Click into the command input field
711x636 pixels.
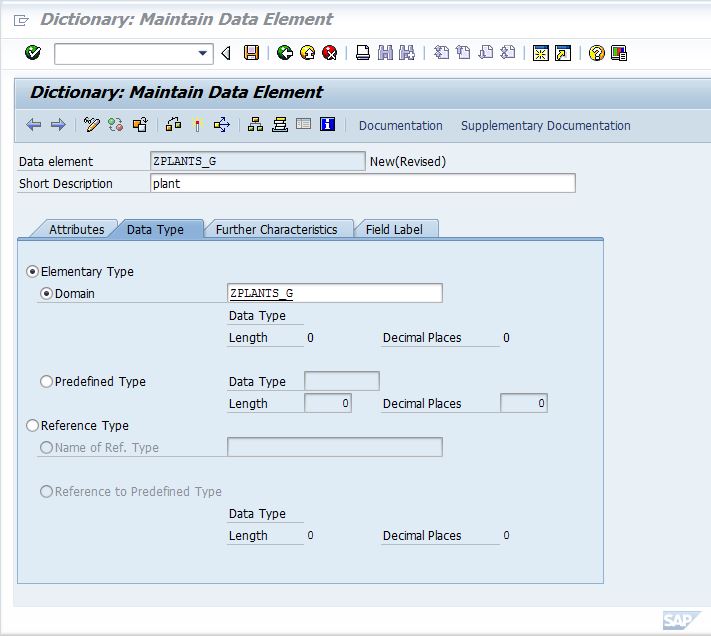[126, 53]
